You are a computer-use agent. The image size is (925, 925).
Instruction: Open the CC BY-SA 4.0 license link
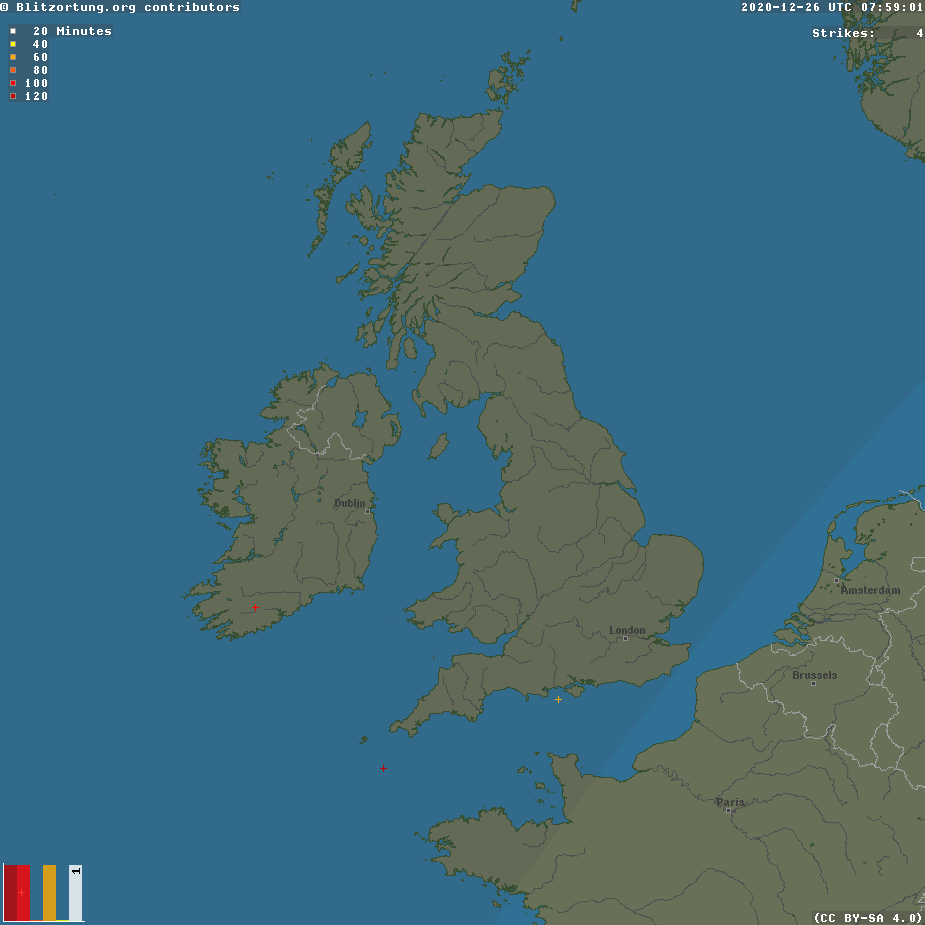[866, 916]
